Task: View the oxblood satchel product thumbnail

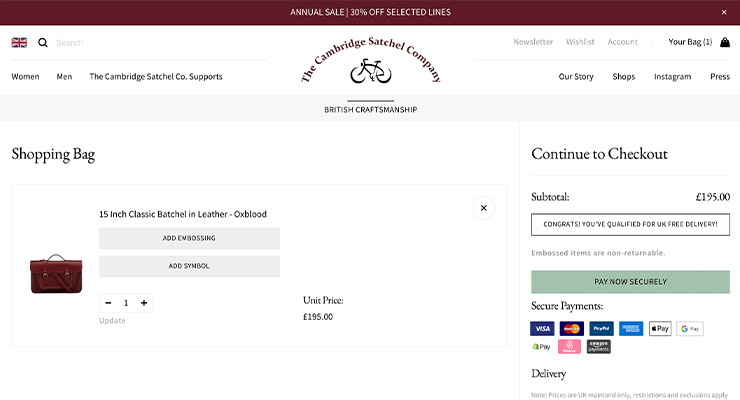Action: 56,274
